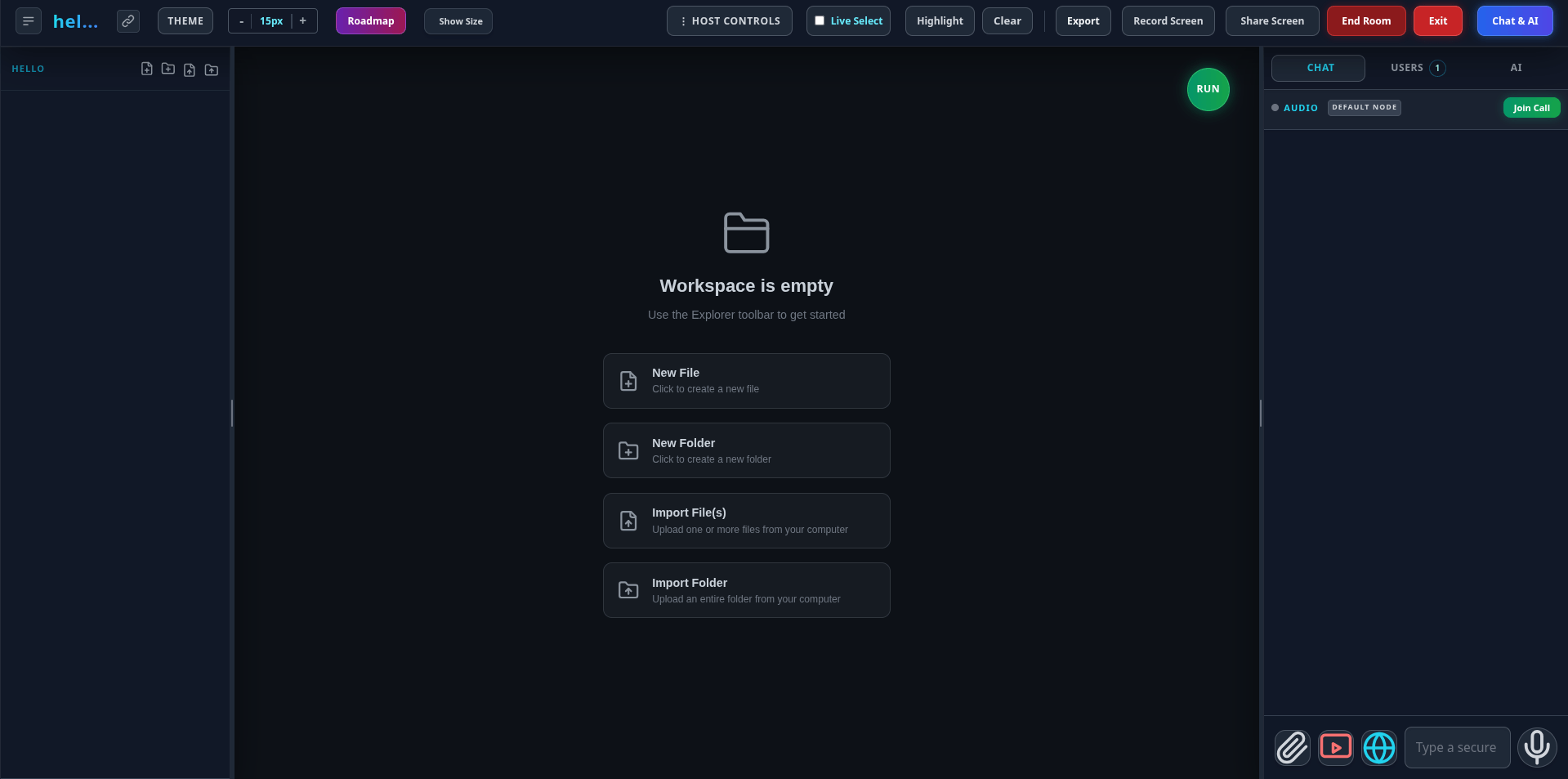This screenshot has height=779, width=1568.
Task: Click Join Call in the audio panel
Action: coord(1532,108)
